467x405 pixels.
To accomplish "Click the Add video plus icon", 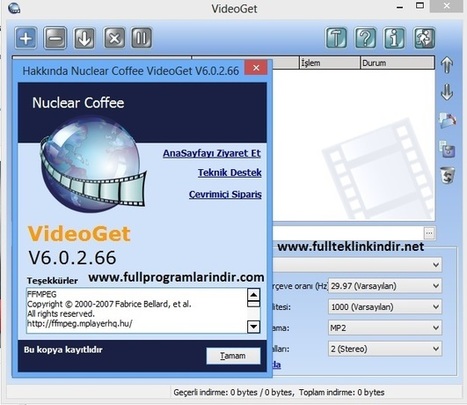I will [26, 38].
